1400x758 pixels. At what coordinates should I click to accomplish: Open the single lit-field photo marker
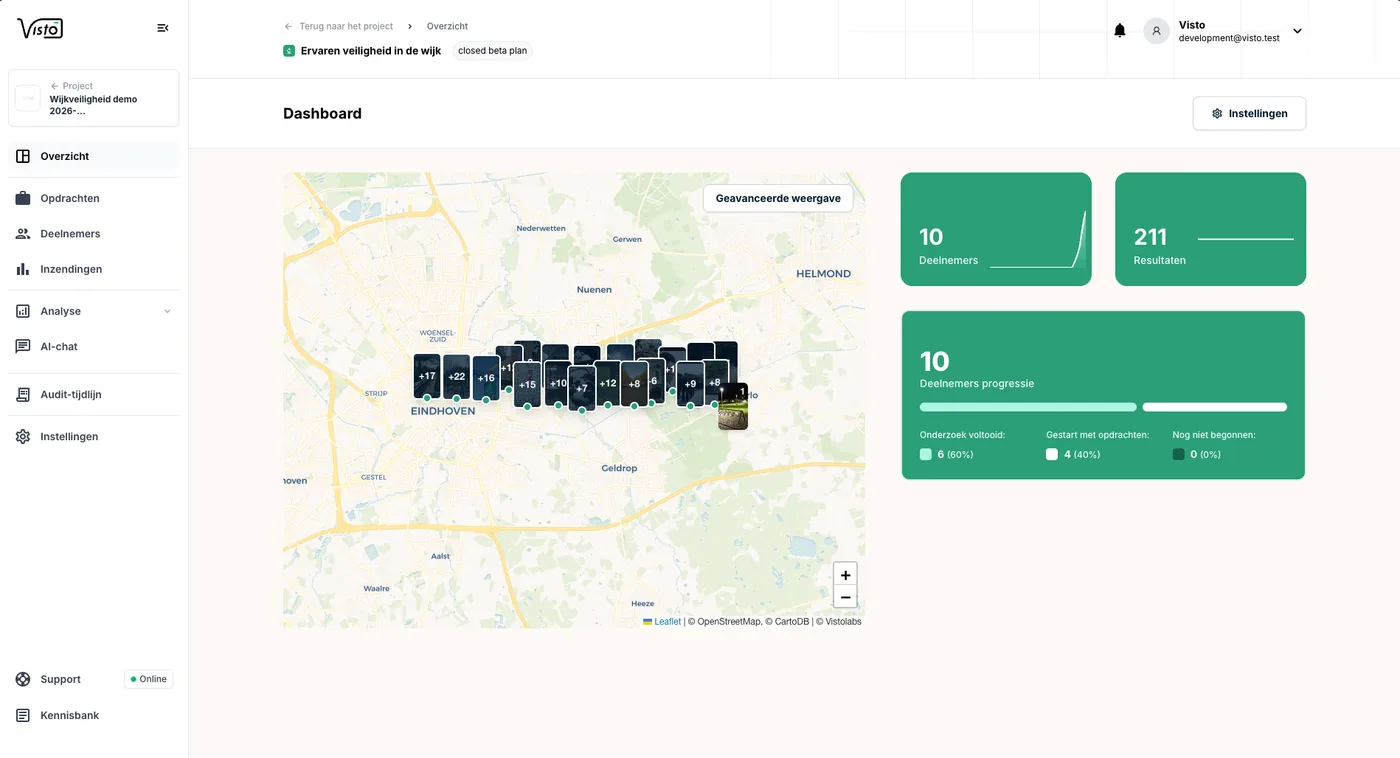point(733,407)
